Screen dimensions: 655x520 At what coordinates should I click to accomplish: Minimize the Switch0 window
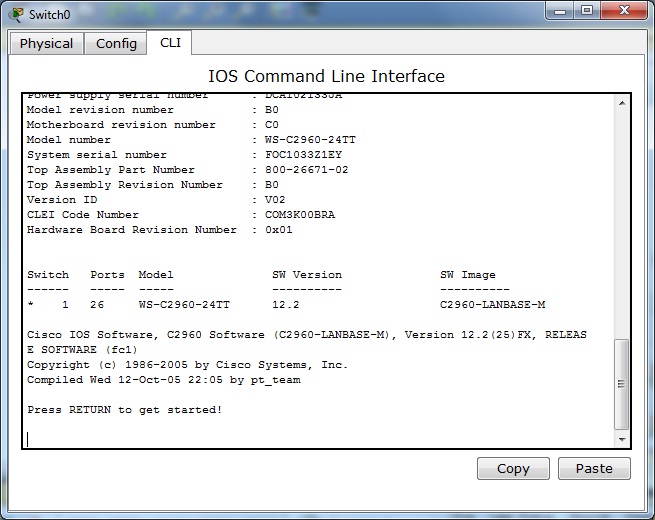click(560, 11)
